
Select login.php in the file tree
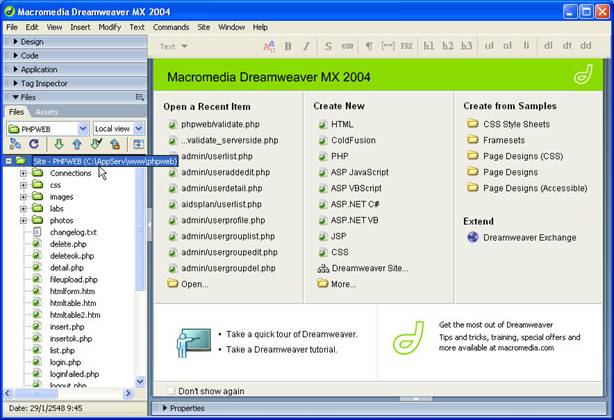click(x=65, y=362)
